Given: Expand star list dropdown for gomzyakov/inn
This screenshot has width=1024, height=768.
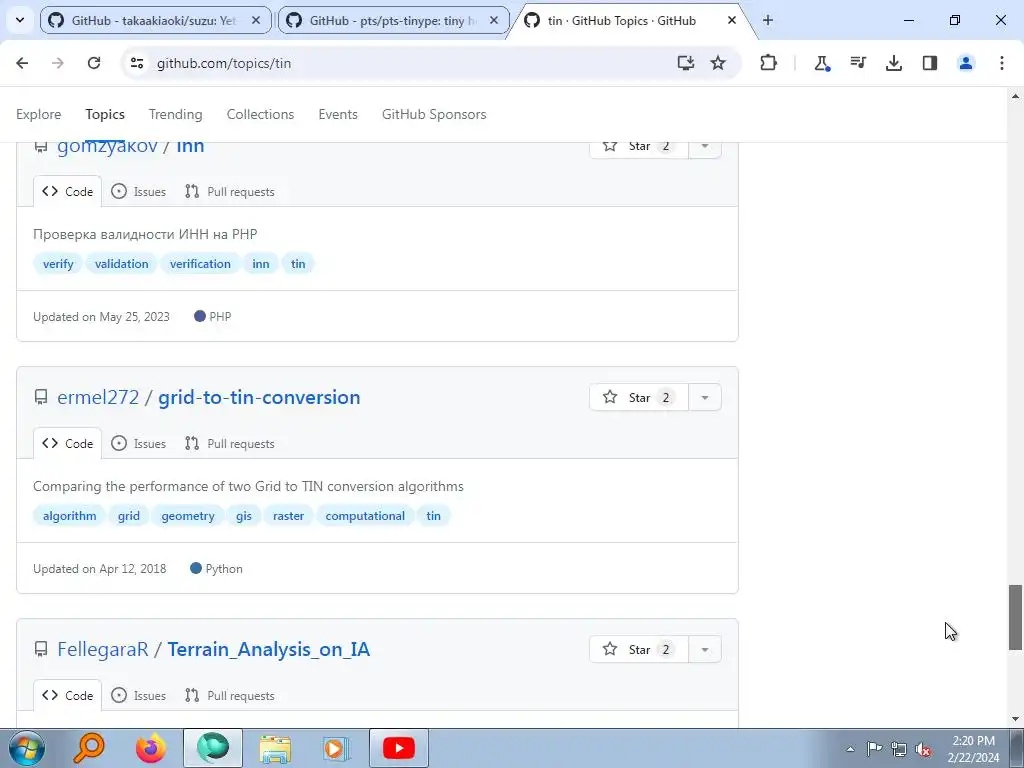Looking at the screenshot, I should click(705, 150).
